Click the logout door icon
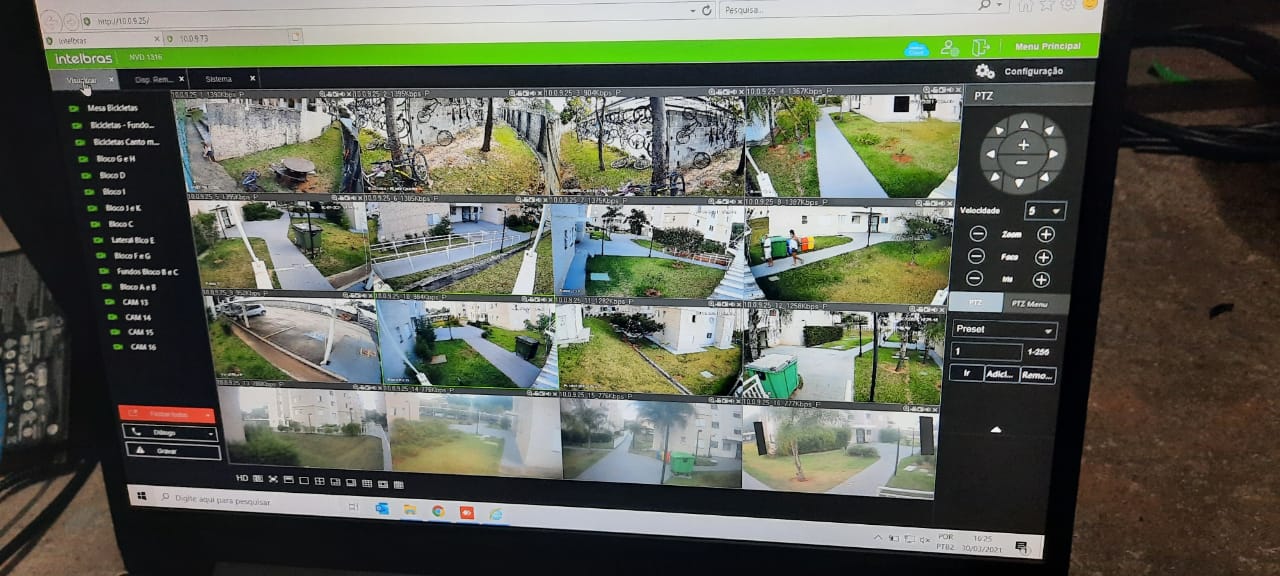 (x=979, y=48)
